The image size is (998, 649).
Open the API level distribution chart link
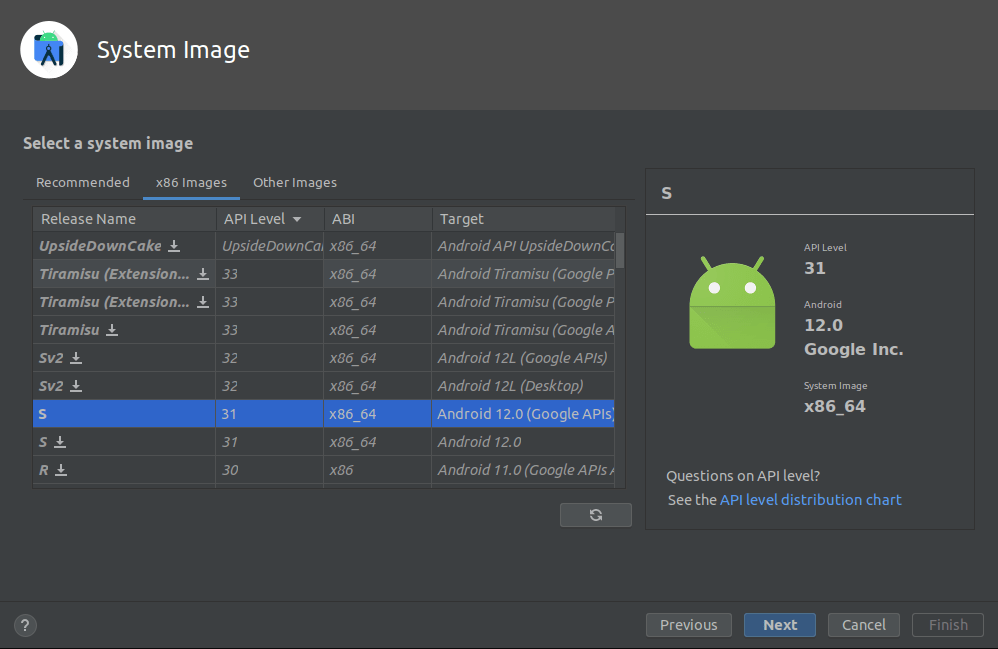pyautogui.click(x=810, y=500)
